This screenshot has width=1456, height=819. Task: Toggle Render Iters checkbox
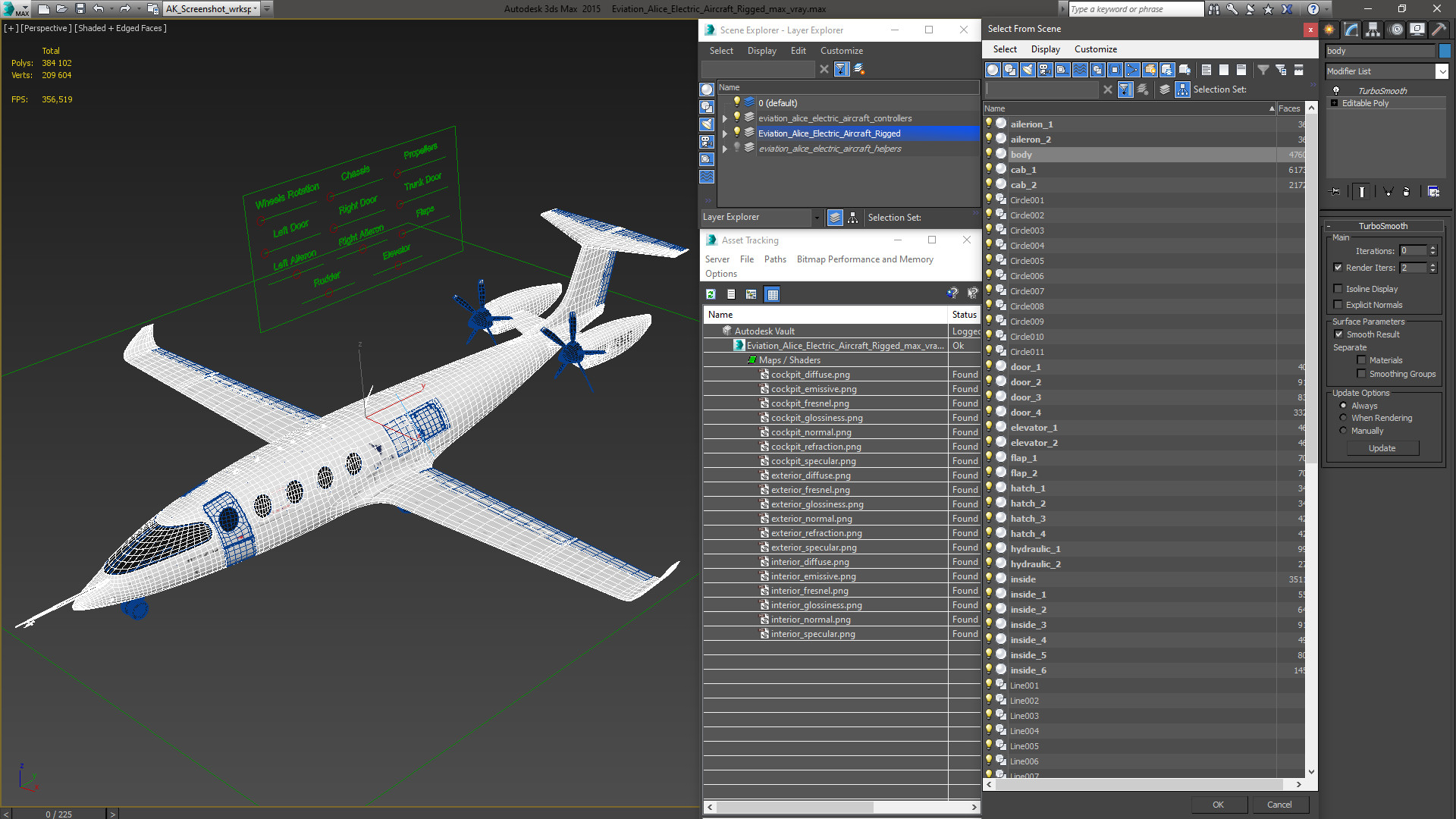pyautogui.click(x=1338, y=268)
